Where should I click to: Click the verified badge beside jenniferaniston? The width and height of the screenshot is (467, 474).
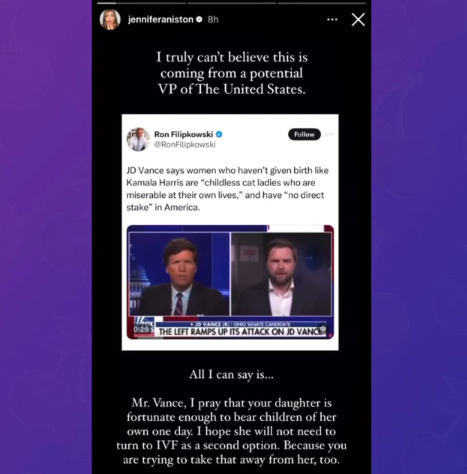point(199,20)
